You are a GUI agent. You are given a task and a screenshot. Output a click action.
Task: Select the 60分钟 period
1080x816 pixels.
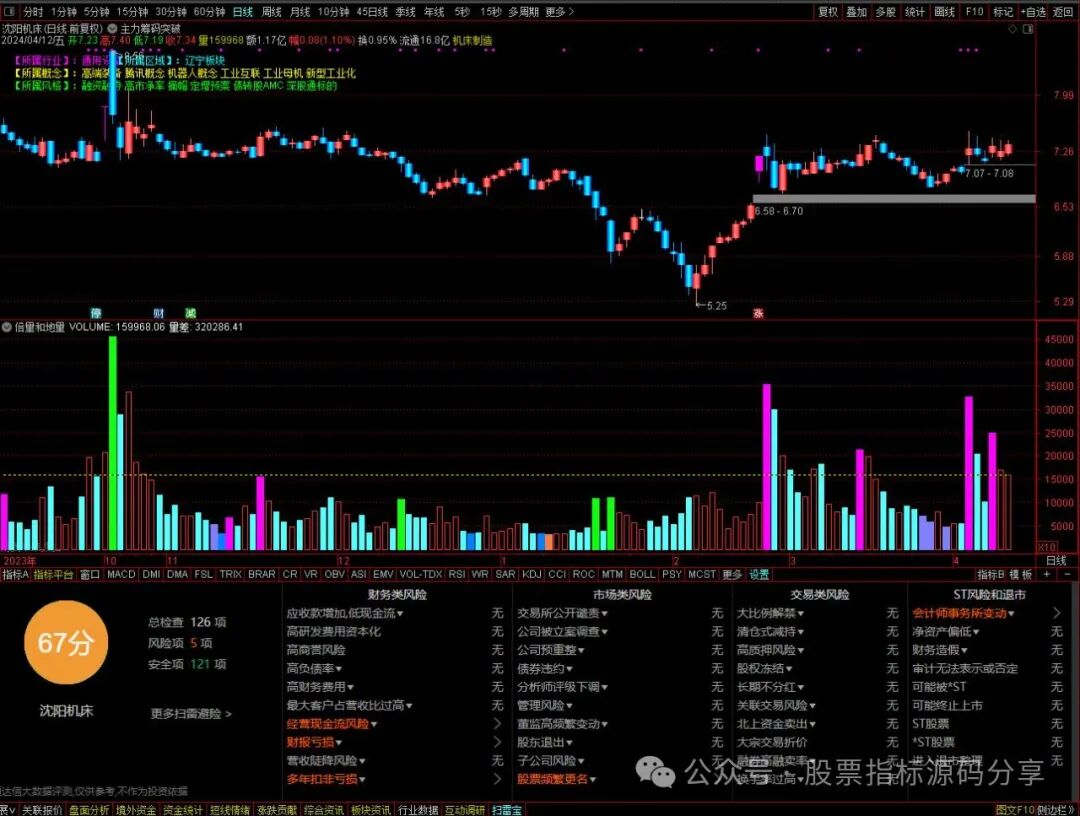(x=209, y=12)
